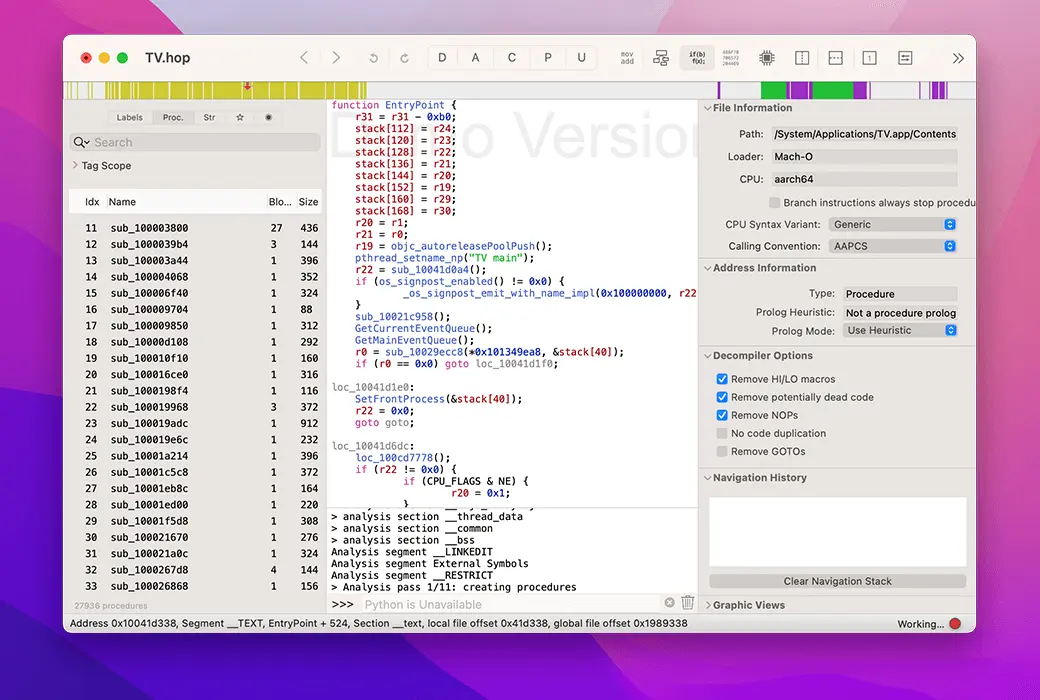1040x700 pixels.
Task: Show more toolbar items chevron
Action: [958, 58]
